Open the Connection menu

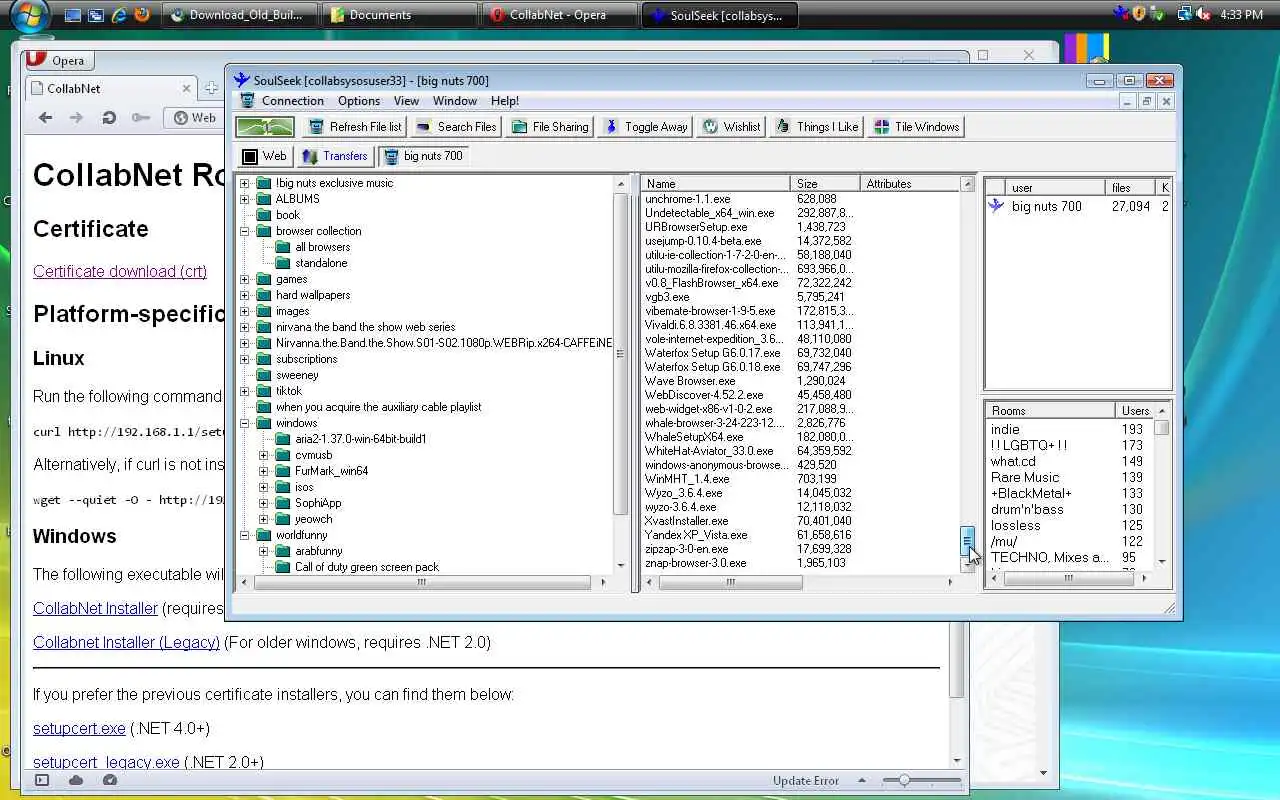(293, 101)
